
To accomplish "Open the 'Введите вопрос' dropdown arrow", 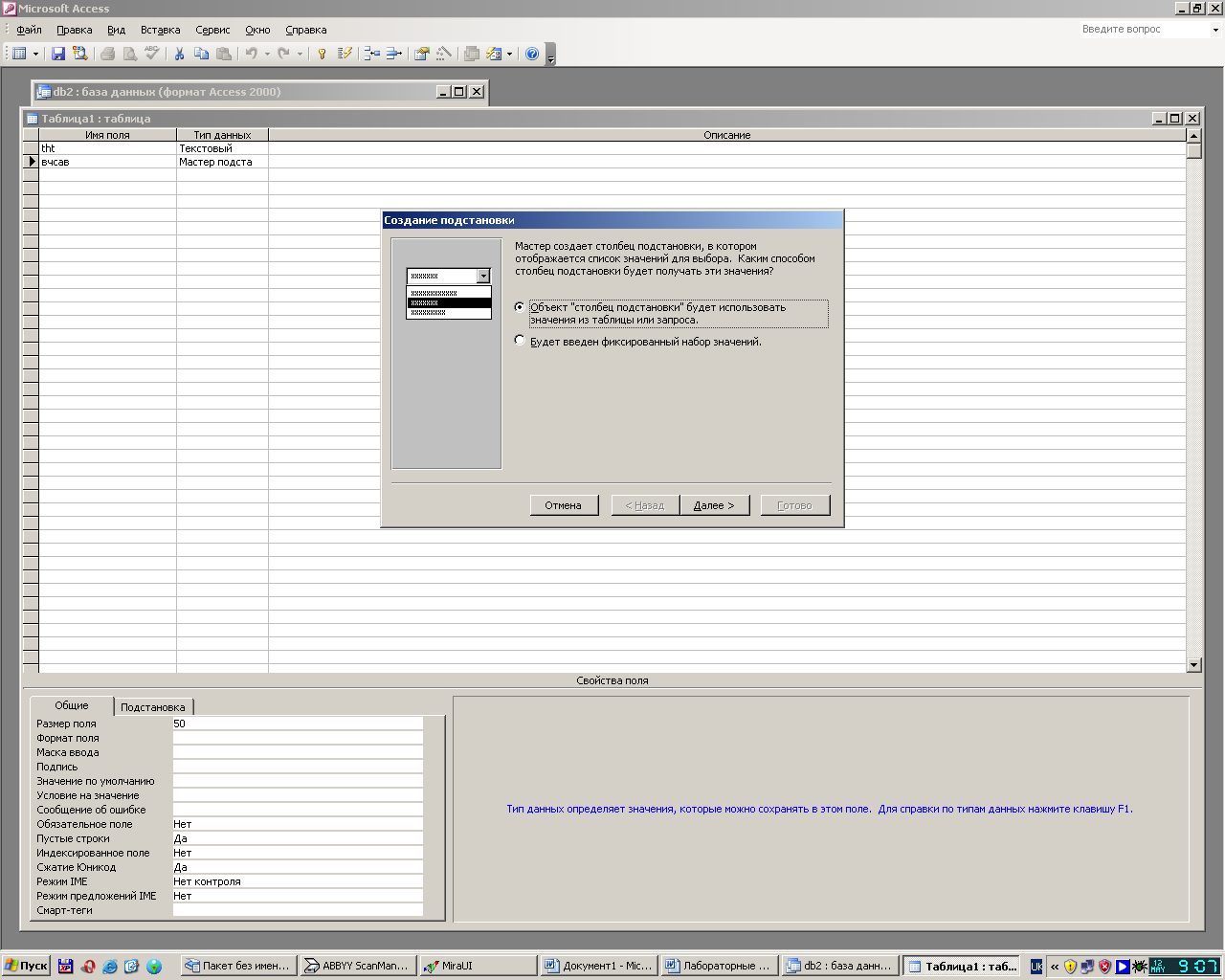I will tap(1215, 30).
